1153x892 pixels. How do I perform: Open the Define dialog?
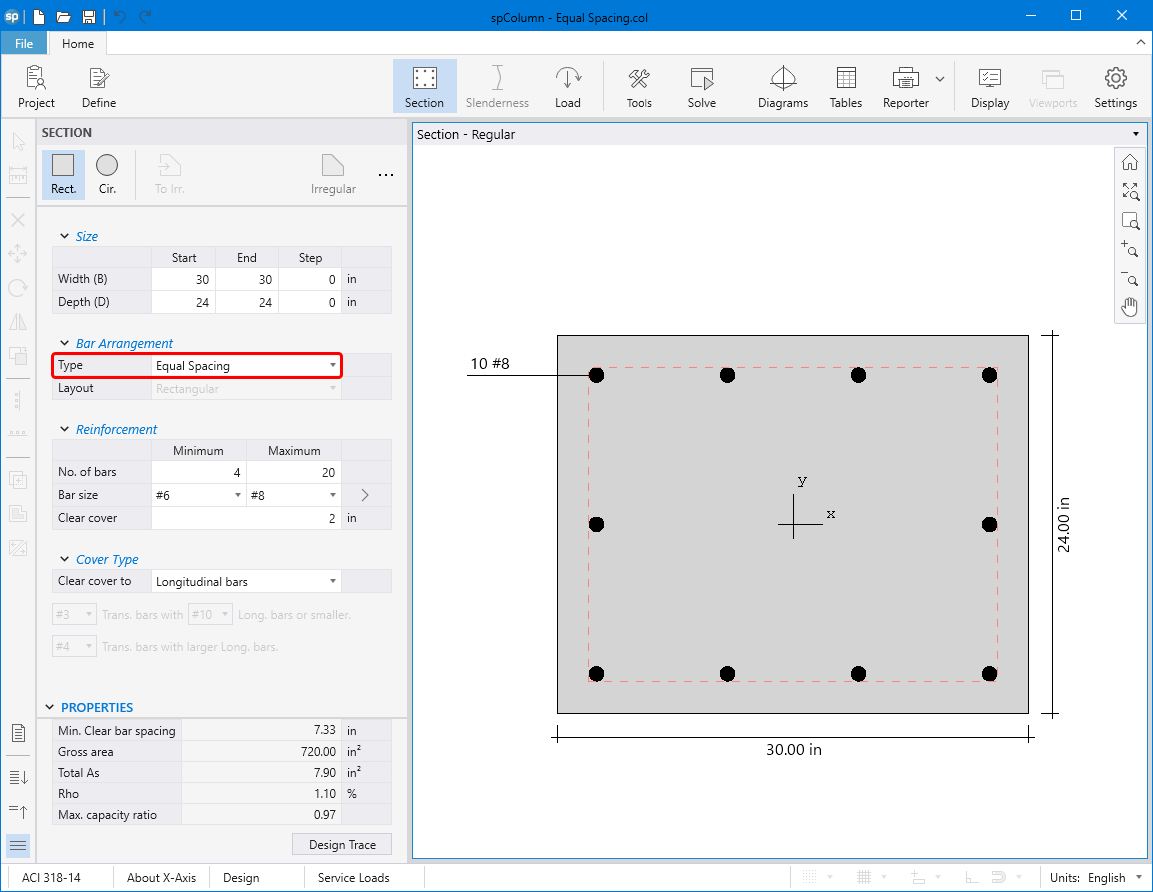[x=98, y=87]
